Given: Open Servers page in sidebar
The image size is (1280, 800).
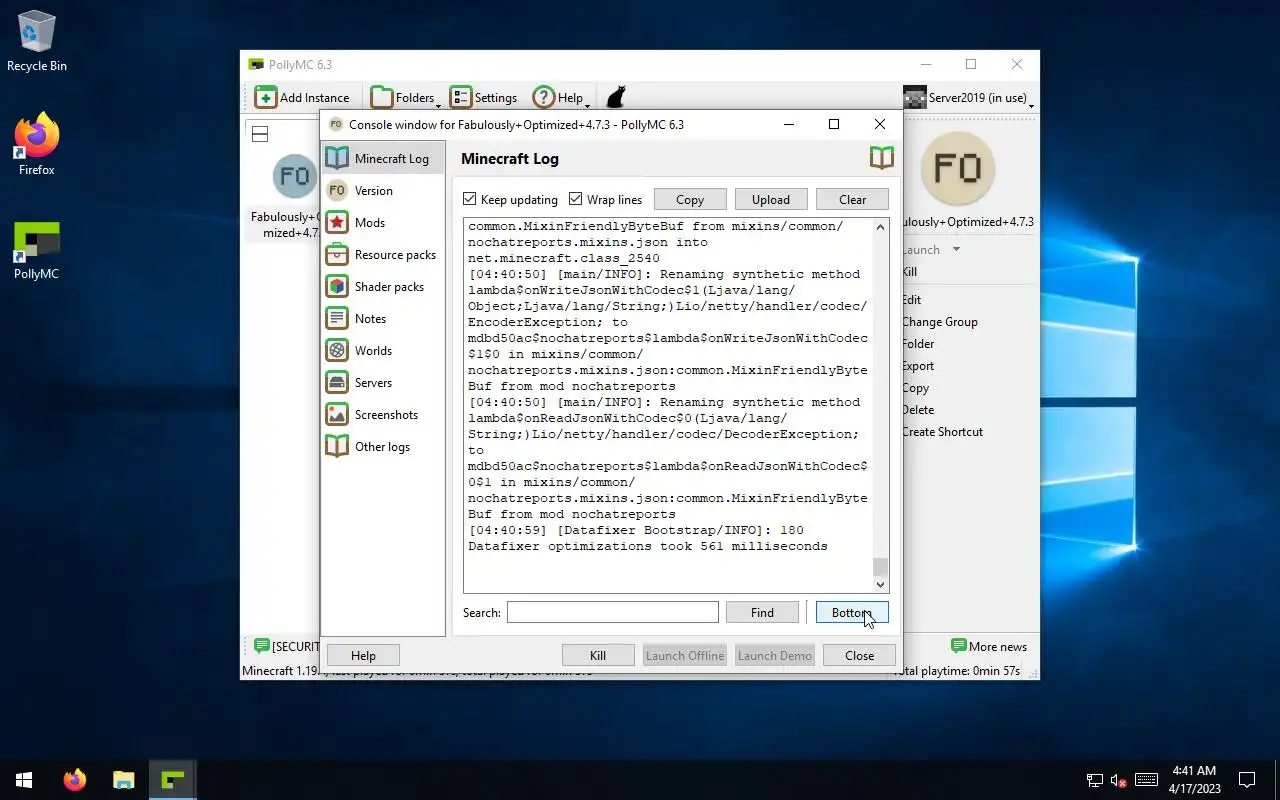Looking at the screenshot, I should 383,382.
